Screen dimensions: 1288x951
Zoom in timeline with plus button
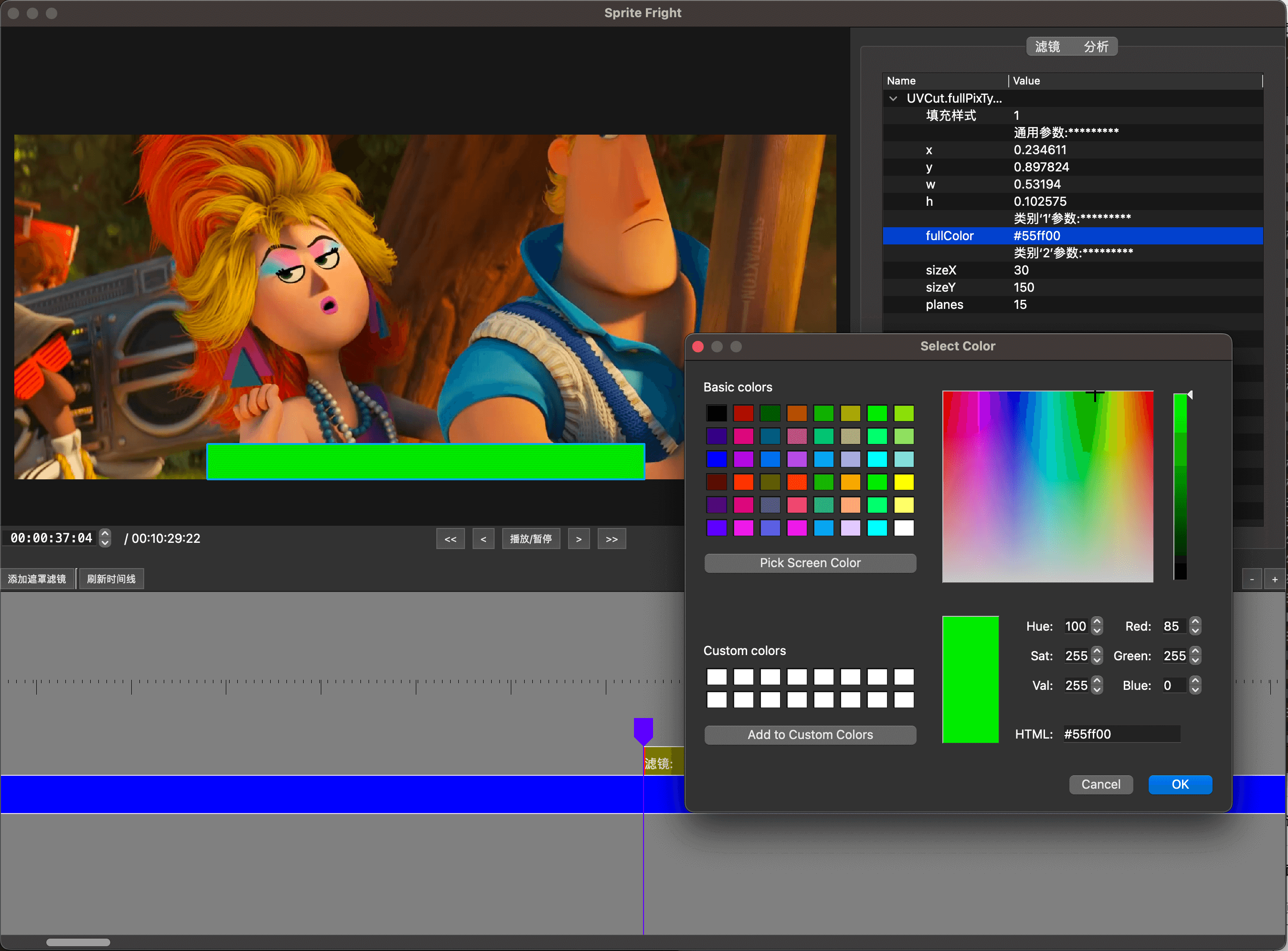click(x=1275, y=580)
